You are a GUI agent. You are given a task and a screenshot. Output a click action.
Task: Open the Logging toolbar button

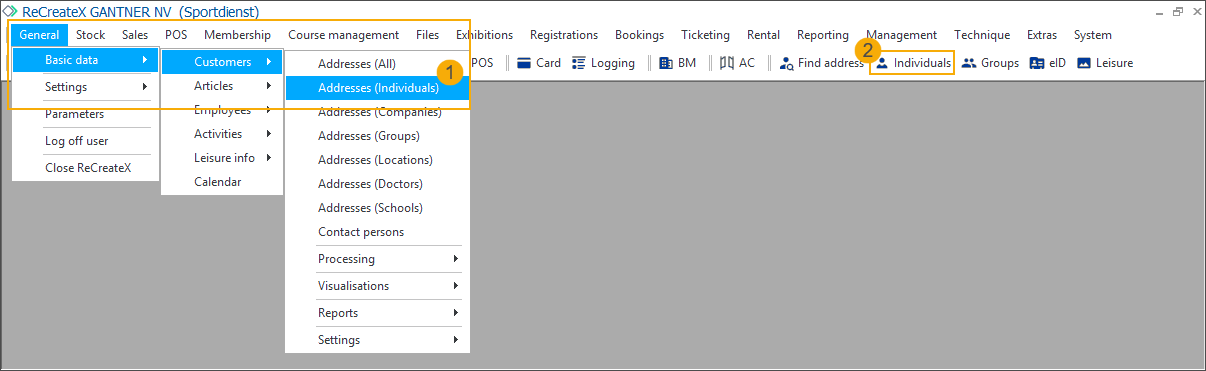tap(603, 63)
